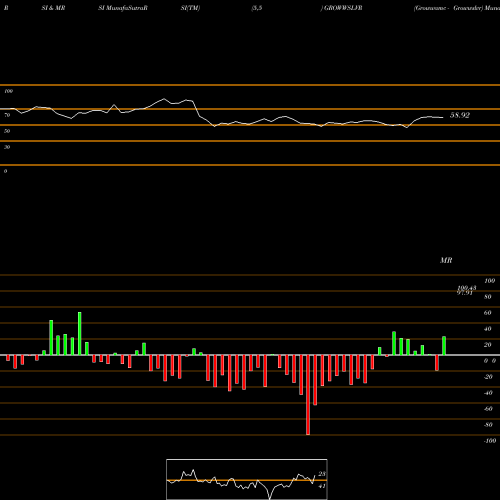Open the mini RSI overview chart thumbnail

[247, 479]
